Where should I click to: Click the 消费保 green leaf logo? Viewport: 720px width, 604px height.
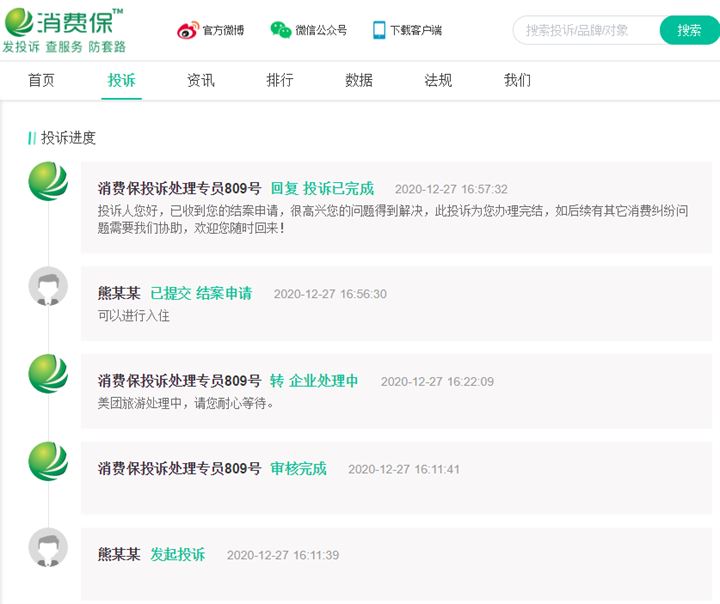19,22
